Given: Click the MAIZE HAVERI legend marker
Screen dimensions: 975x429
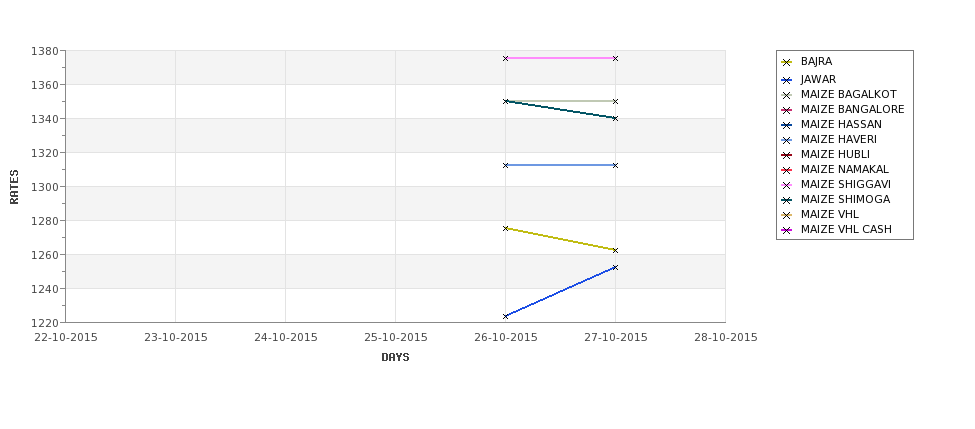Looking at the screenshot, I should point(787,140).
